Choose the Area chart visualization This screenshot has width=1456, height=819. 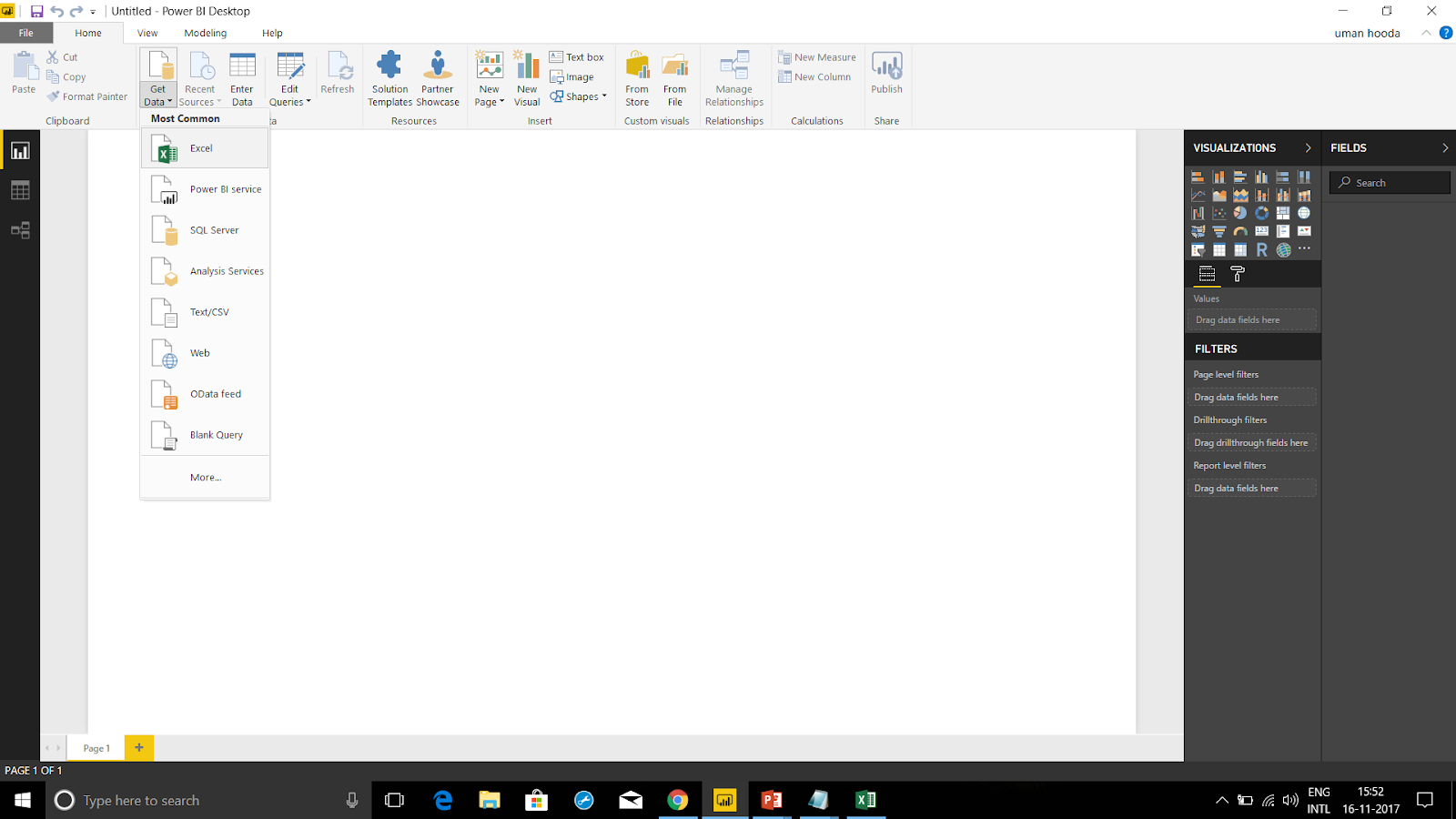(1219, 195)
